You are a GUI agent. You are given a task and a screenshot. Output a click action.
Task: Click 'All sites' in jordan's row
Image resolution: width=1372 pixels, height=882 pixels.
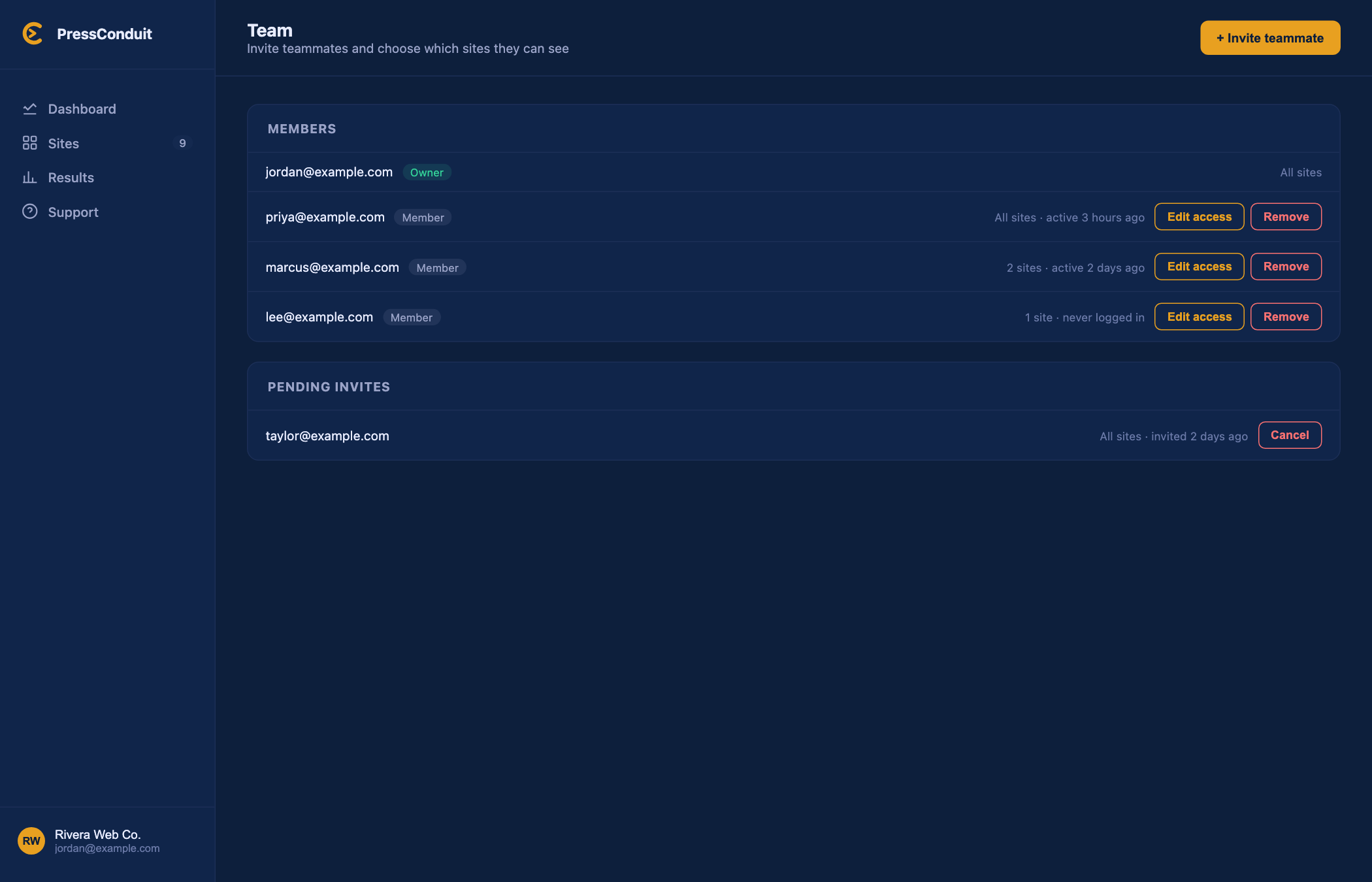(x=1301, y=172)
